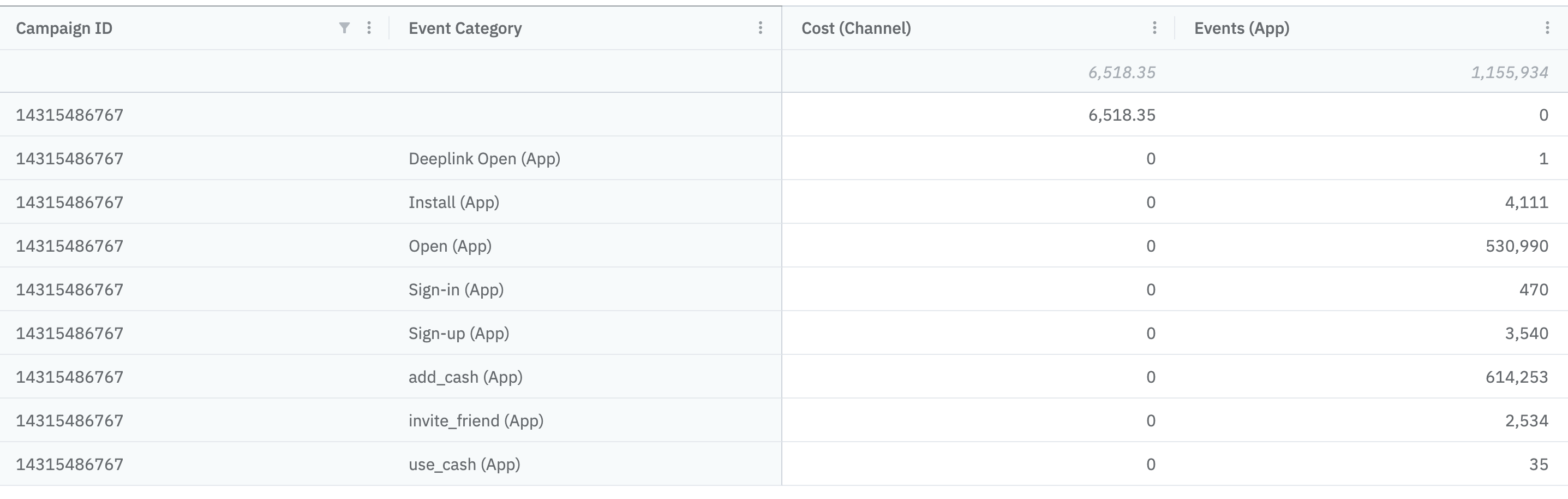The image size is (1568, 499).
Task: Open Cost (Channel) column options menu
Action: (x=1154, y=28)
